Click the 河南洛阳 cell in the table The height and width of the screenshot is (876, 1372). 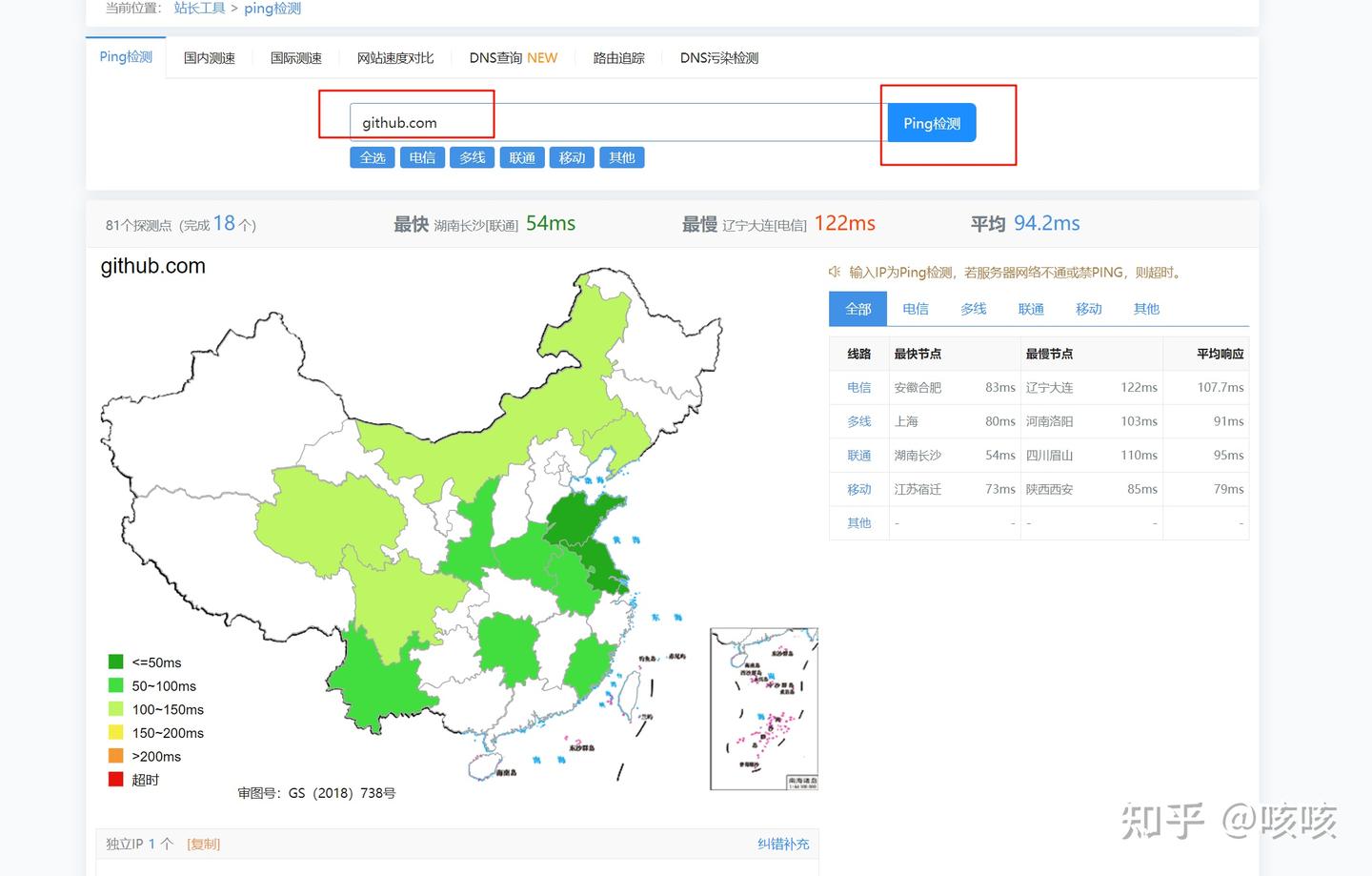point(1049,421)
